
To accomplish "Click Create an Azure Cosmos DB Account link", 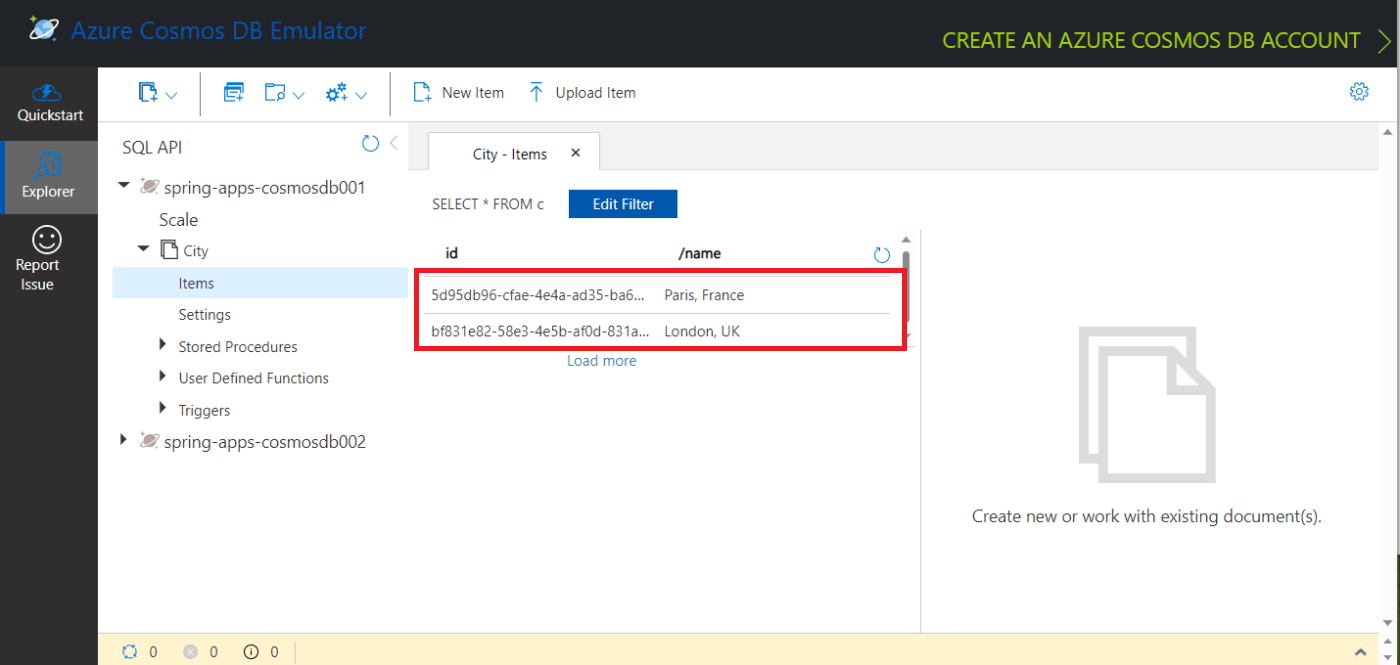I will tap(1151, 40).
